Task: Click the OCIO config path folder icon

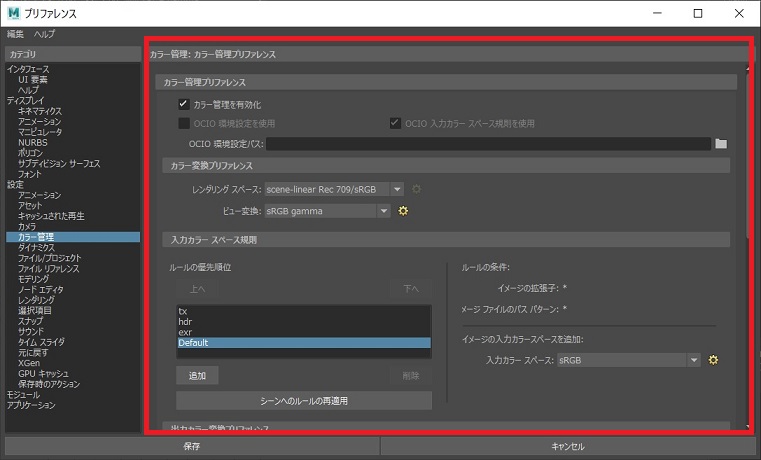Action: (721, 144)
